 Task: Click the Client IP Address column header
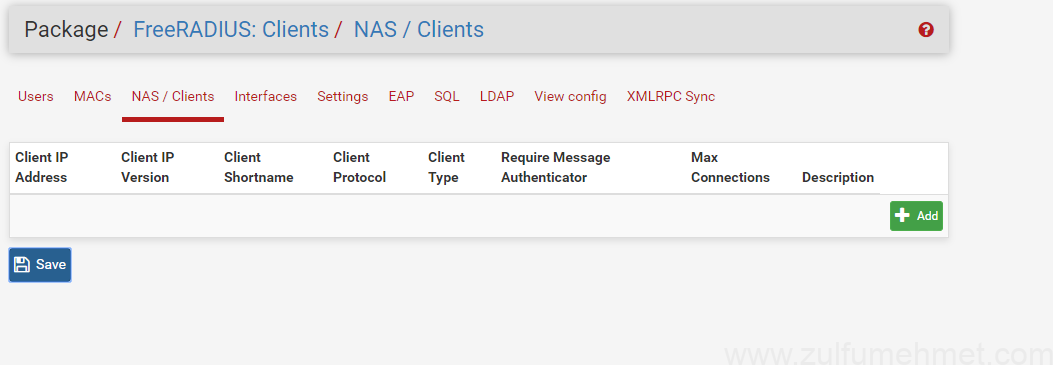tap(42, 167)
